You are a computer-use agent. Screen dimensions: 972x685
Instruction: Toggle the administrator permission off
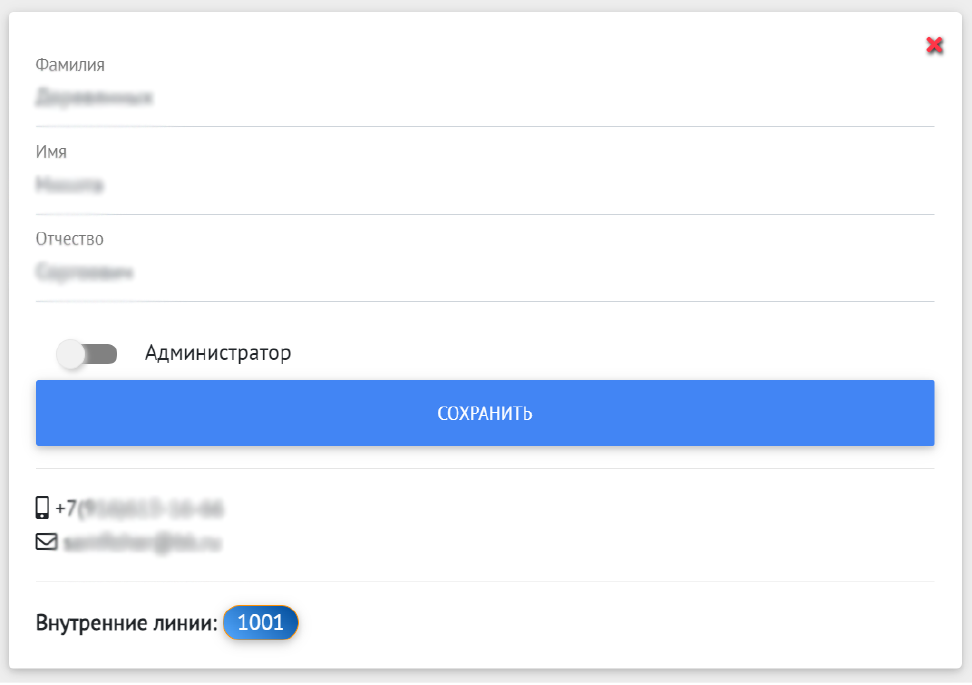point(88,352)
